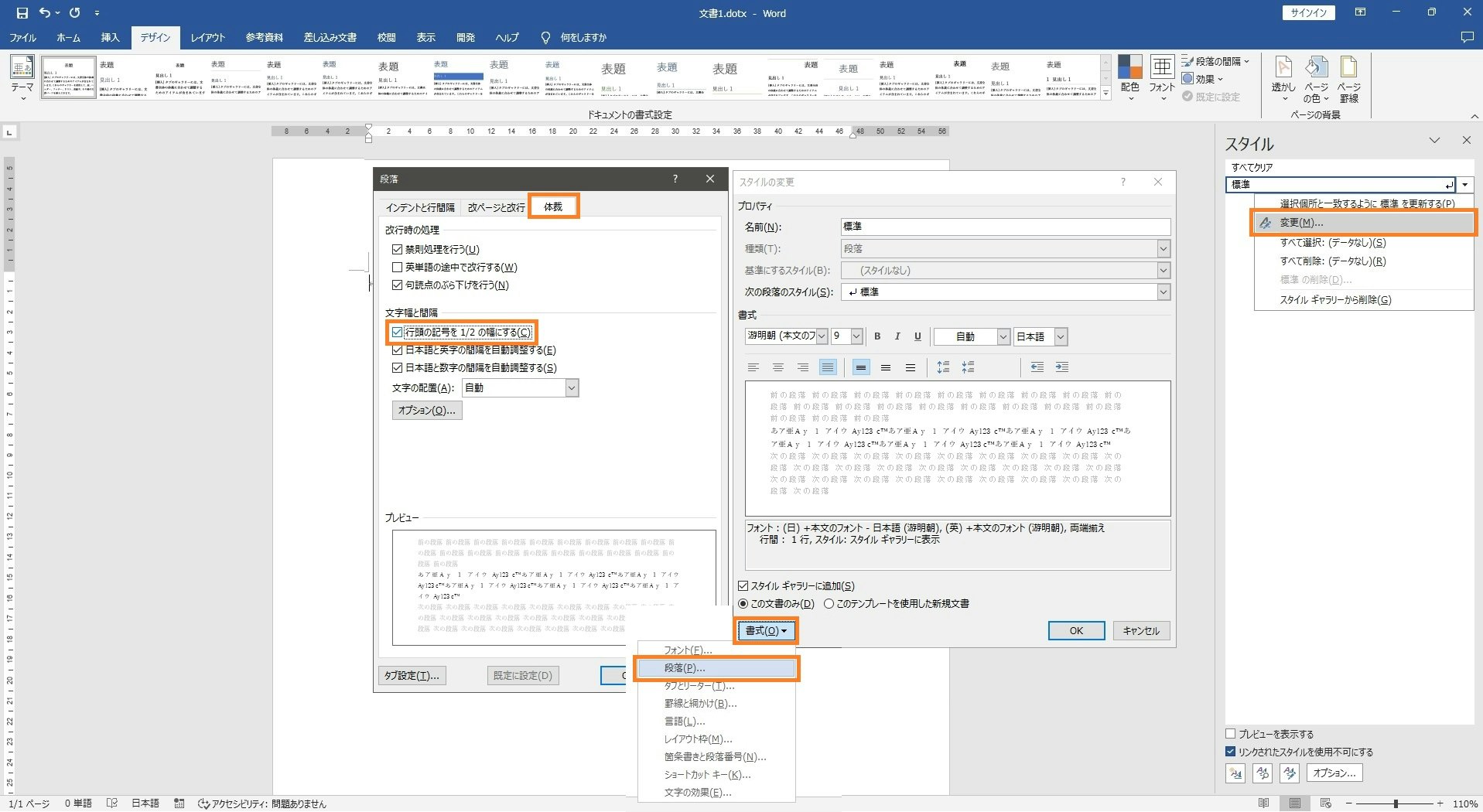This screenshot has width=1483, height=812.
Task: Toggle Italic in Modify Style dialog
Action: coord(897,336)
